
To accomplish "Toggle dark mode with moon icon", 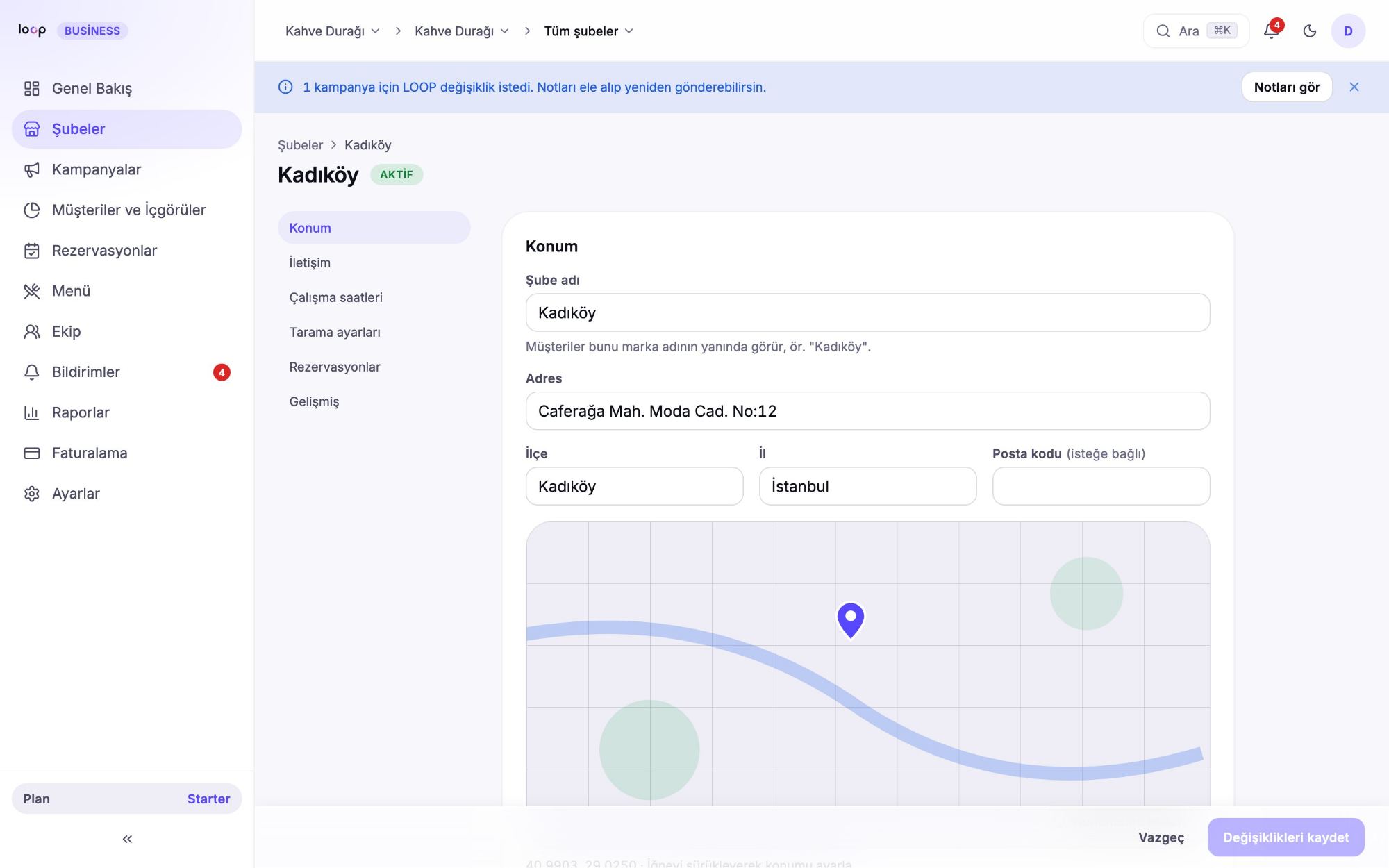I will (x=1310, y=31).
